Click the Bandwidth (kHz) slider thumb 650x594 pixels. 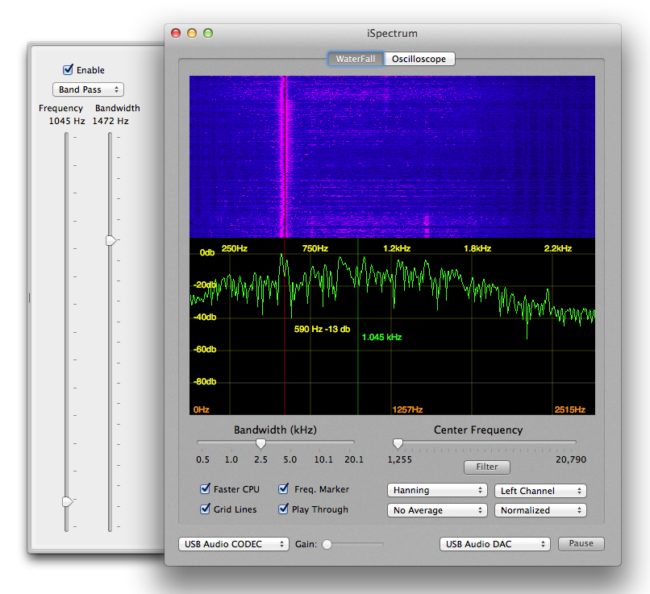[260, 443]
